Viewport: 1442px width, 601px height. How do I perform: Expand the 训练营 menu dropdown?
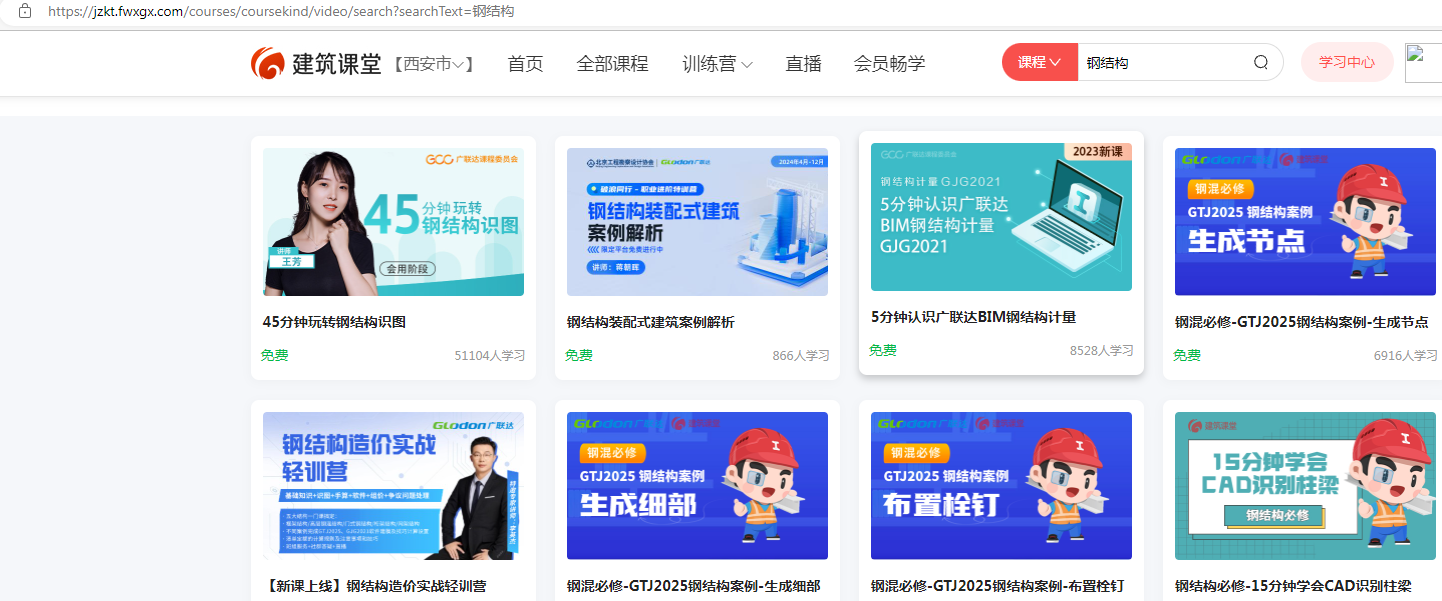click(x=717, y=63)
